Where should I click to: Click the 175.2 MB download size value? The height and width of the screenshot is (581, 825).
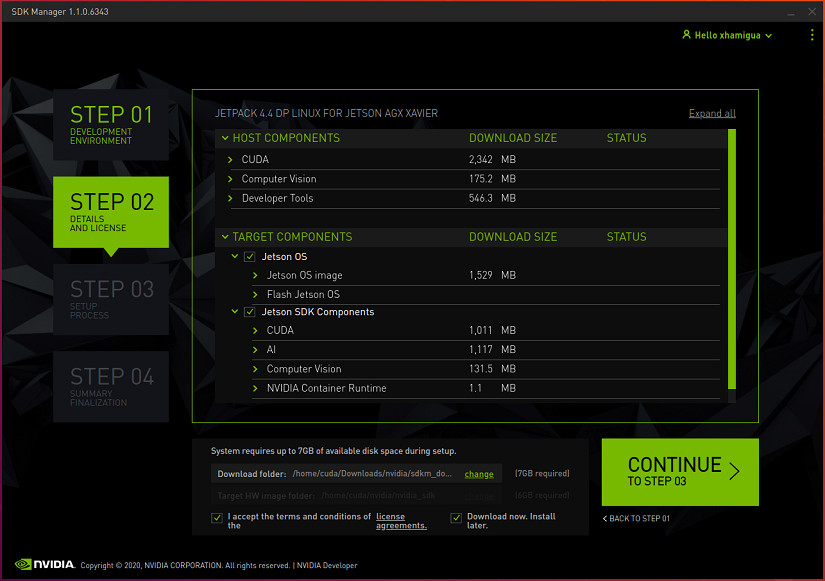[x=492, y=179]
